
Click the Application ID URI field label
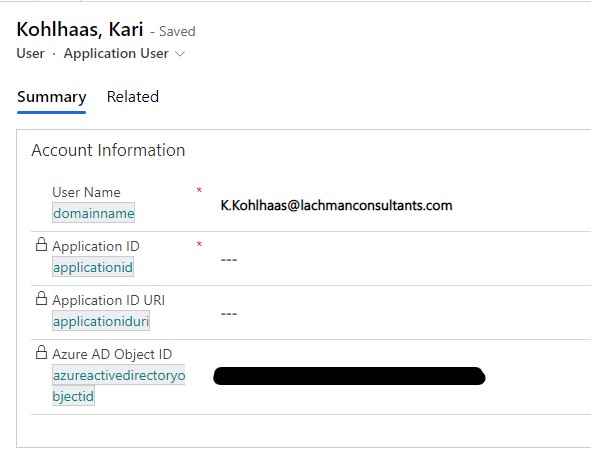(109, 300)
